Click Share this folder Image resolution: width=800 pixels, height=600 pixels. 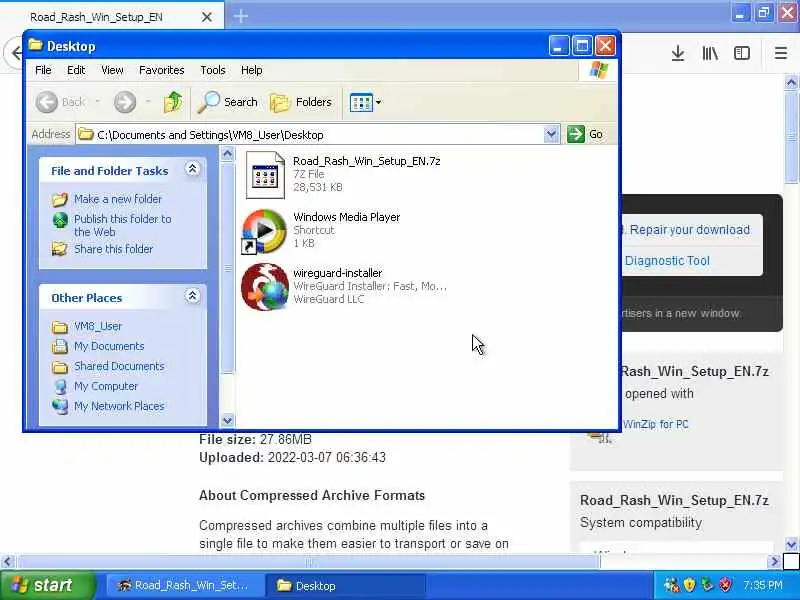point(113,249)
